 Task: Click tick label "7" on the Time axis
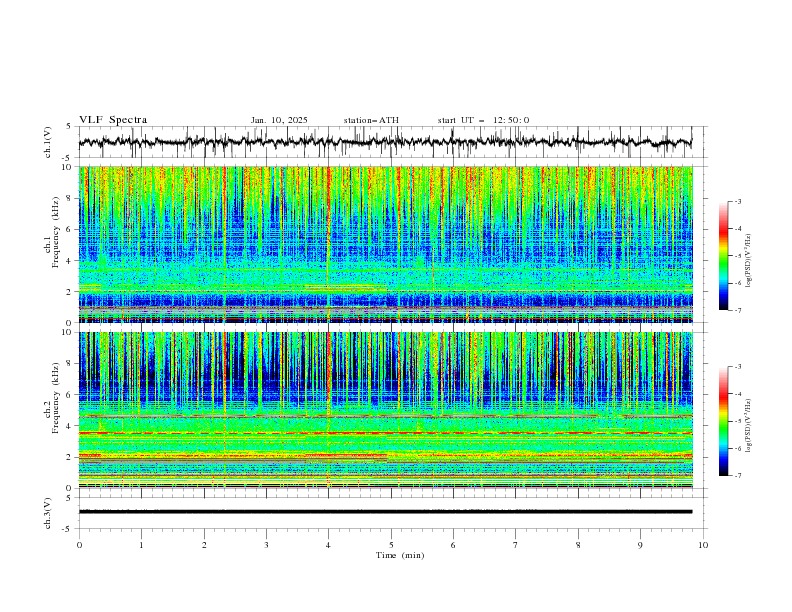point(516,545)
